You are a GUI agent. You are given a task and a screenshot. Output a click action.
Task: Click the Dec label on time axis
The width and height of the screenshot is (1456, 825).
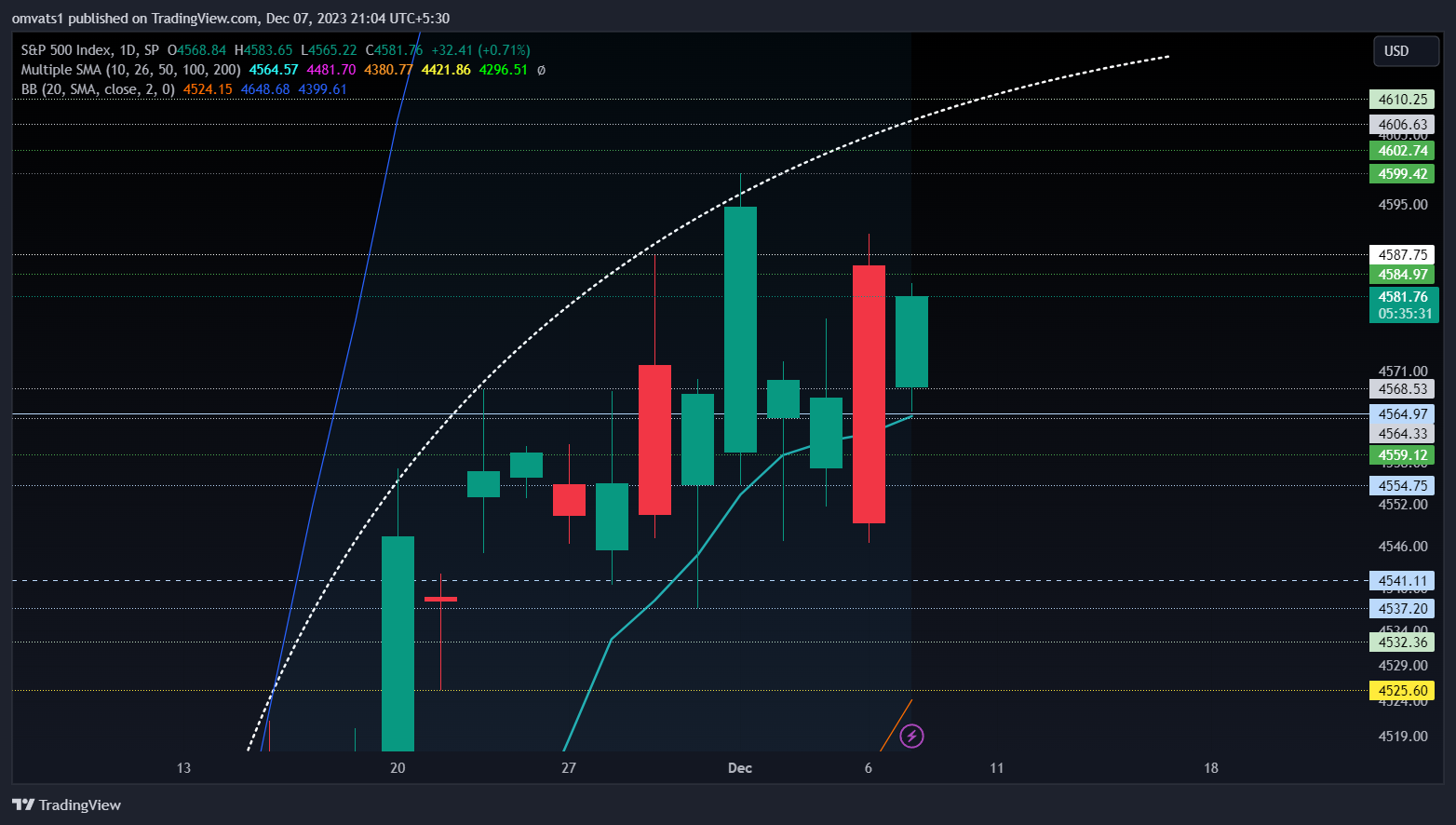coord(740,768)
